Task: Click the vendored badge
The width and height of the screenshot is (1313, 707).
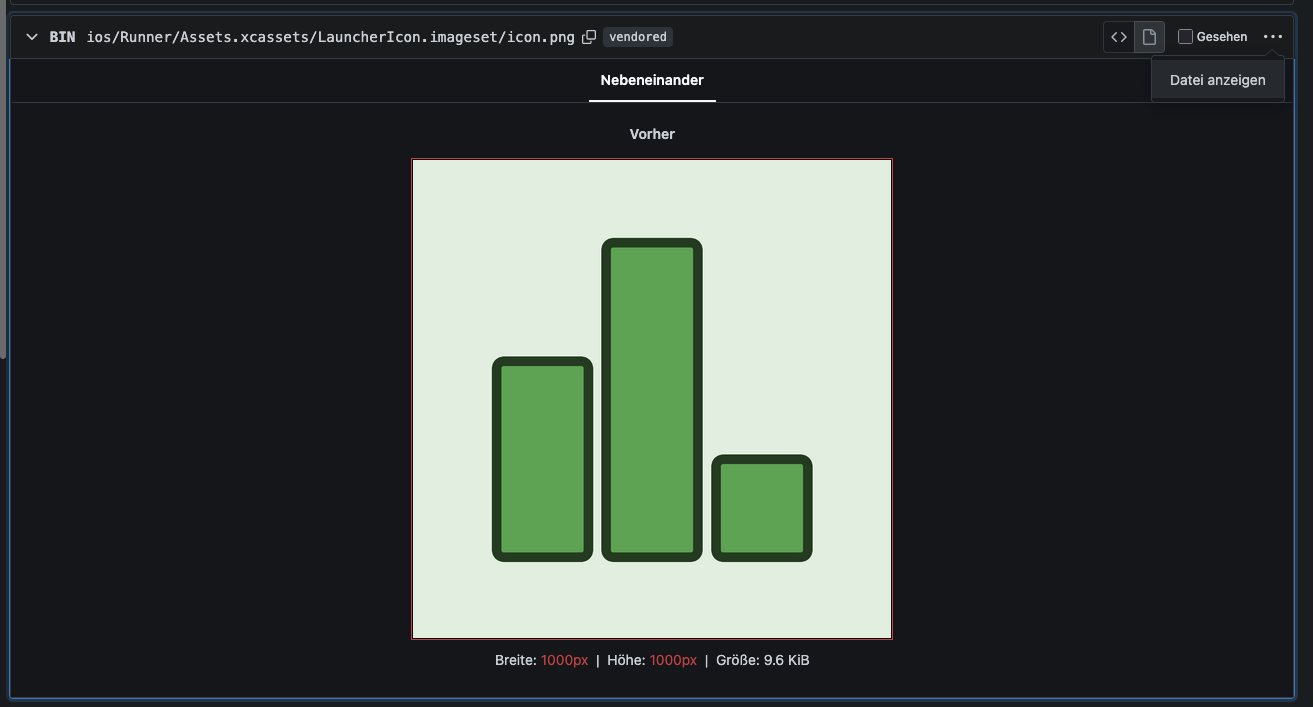Action: pyautogui.click(x=638, y=37)
